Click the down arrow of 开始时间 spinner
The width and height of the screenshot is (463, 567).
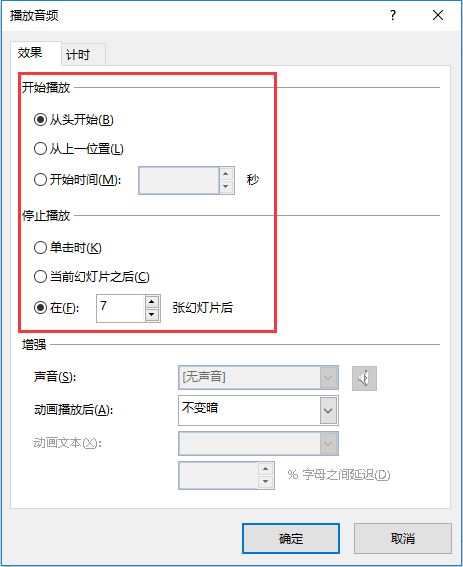[226, 187]
